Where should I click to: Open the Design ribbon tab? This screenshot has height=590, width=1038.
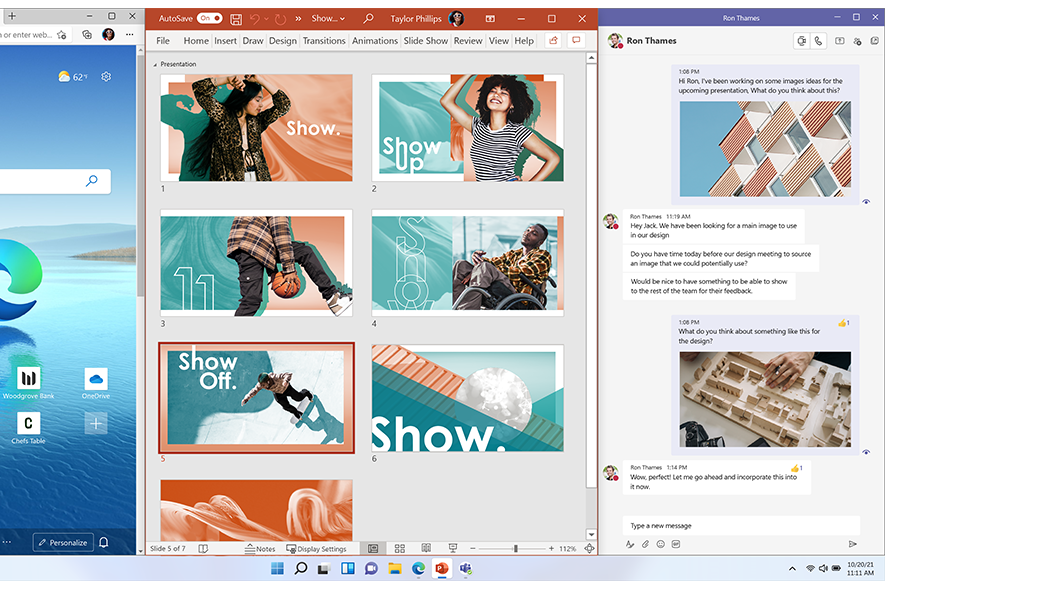click(283, 41)
